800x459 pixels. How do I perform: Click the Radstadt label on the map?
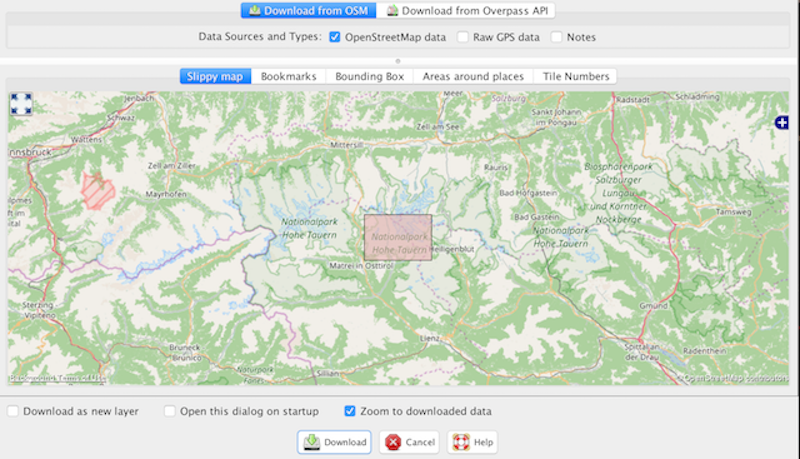[x=633, y=99]
